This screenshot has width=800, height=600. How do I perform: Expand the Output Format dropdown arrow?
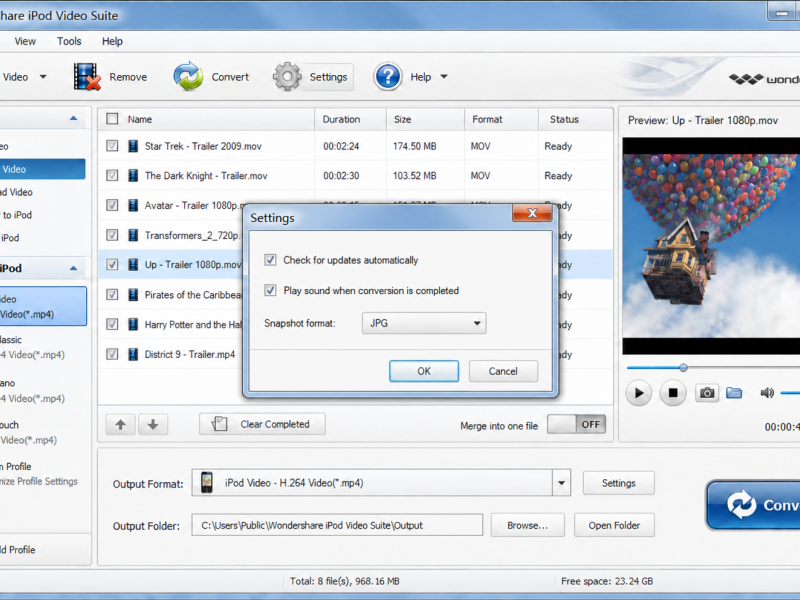561,483
